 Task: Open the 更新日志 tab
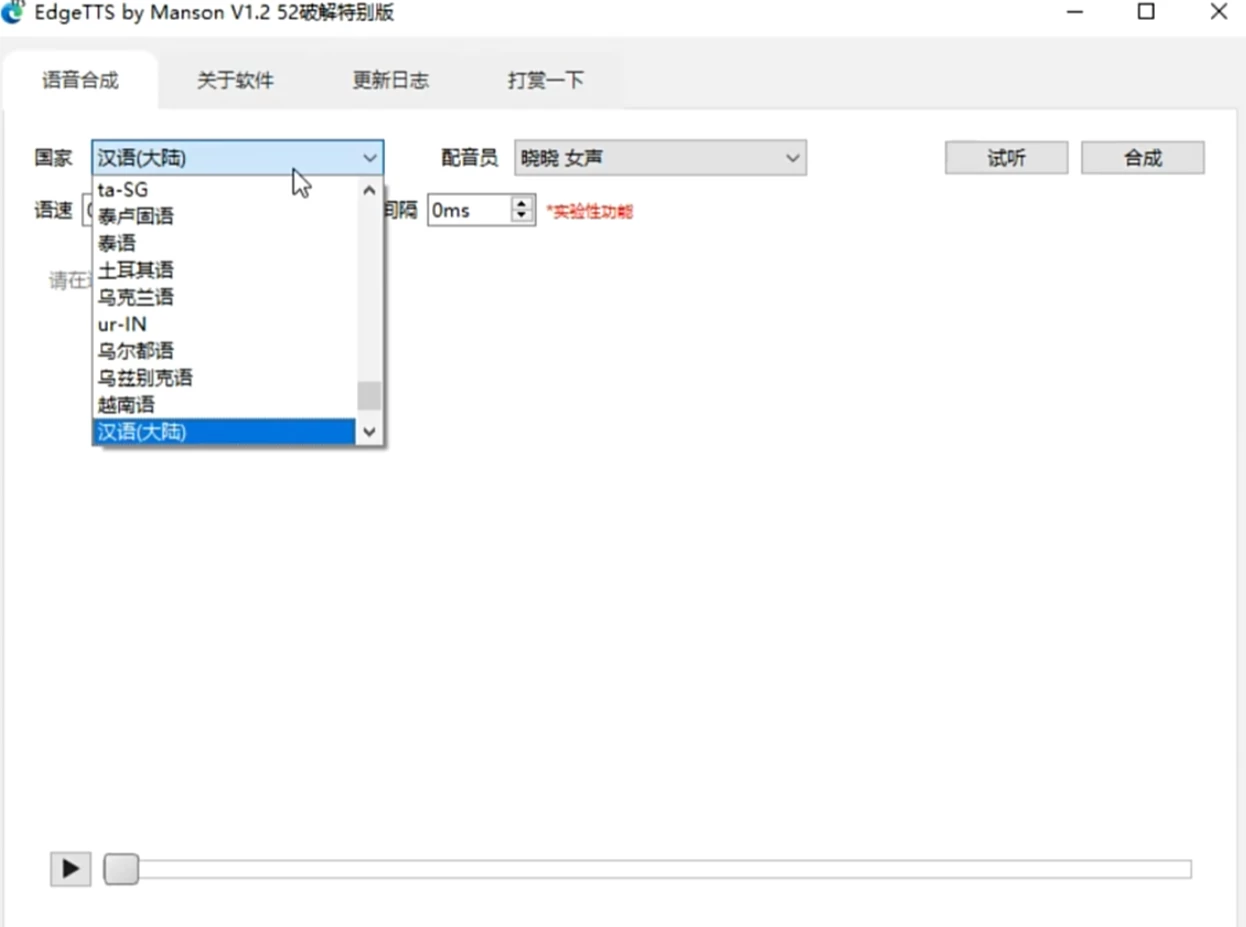click(391, 81)
